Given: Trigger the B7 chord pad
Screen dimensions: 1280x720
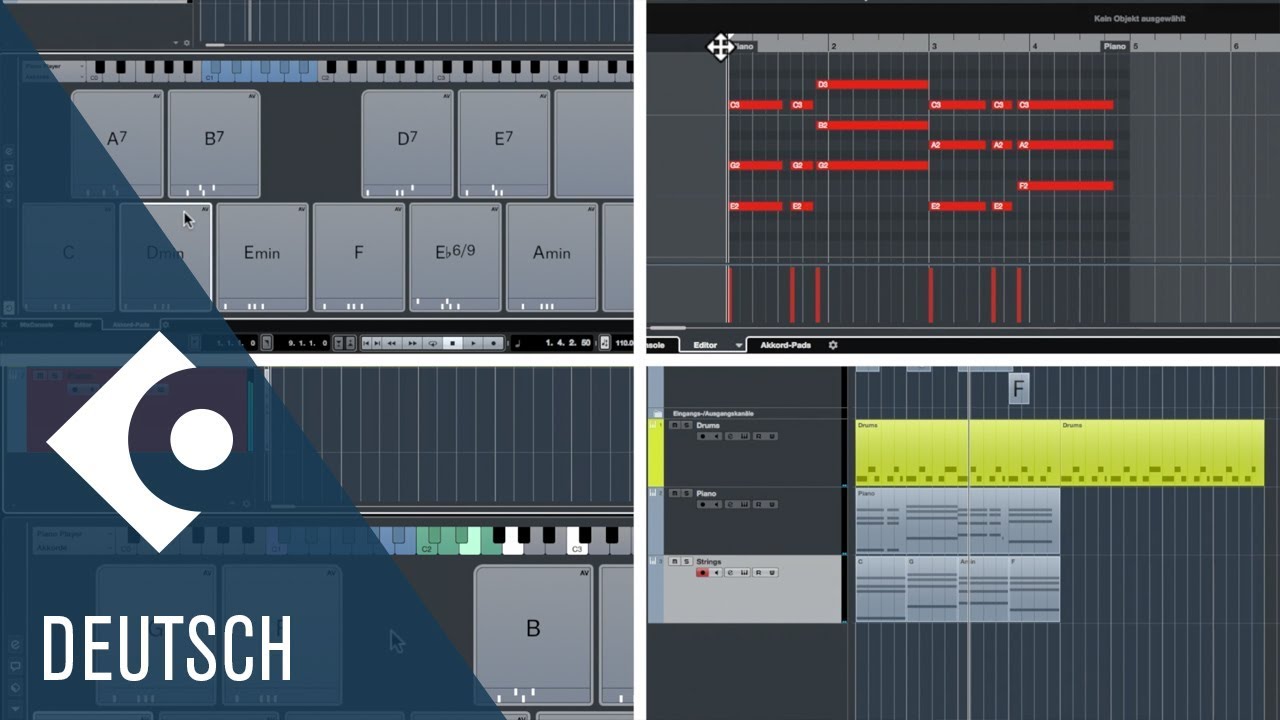Looking at the screenshot, I should tap(214, 144).
